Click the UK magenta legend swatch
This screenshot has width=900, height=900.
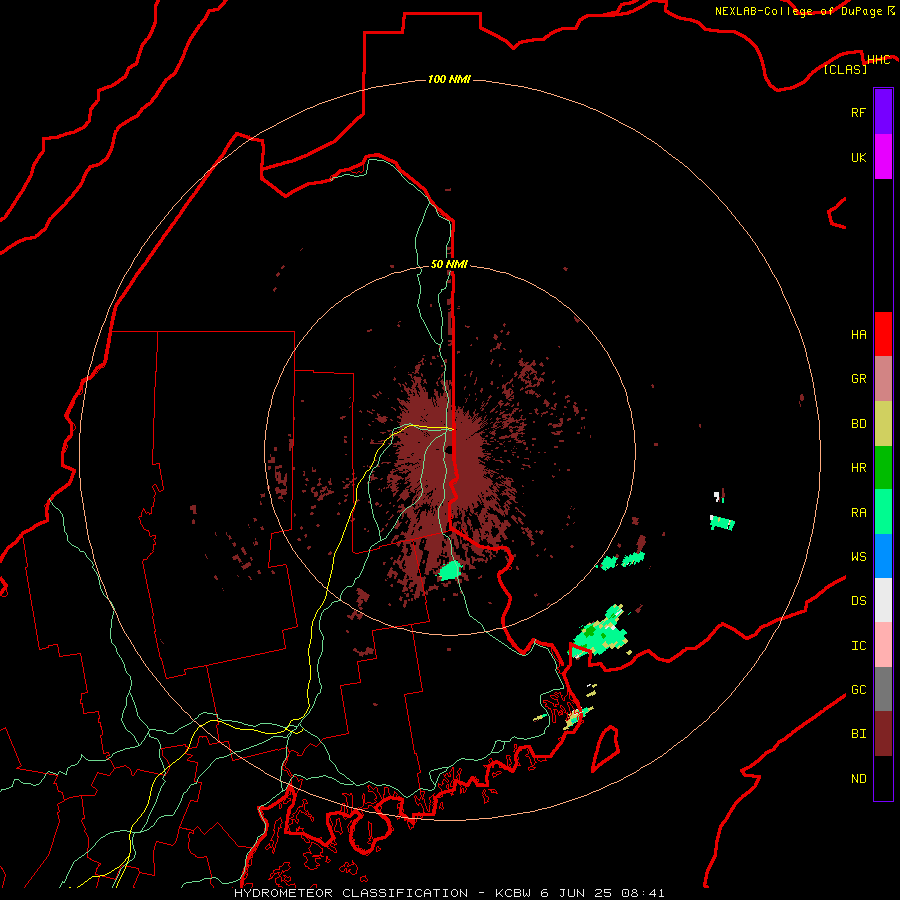[883, 157]
